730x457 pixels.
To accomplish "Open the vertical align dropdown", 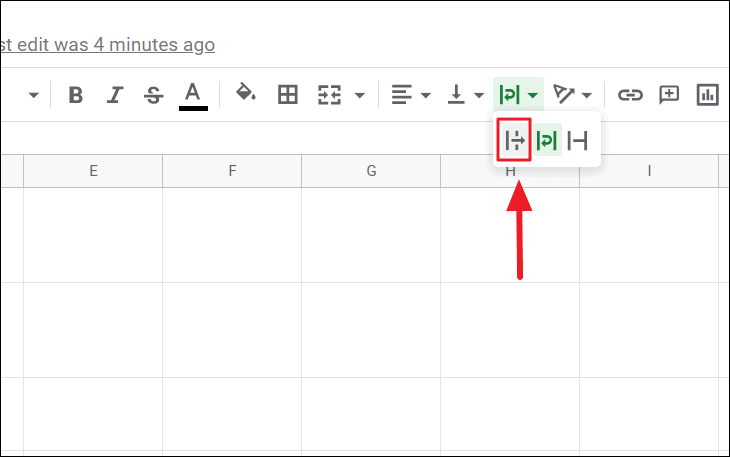I will click(465, 95).
